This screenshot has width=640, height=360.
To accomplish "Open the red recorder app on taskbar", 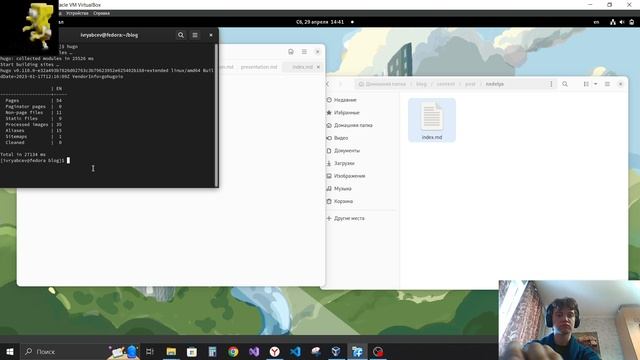I will 378,351.
